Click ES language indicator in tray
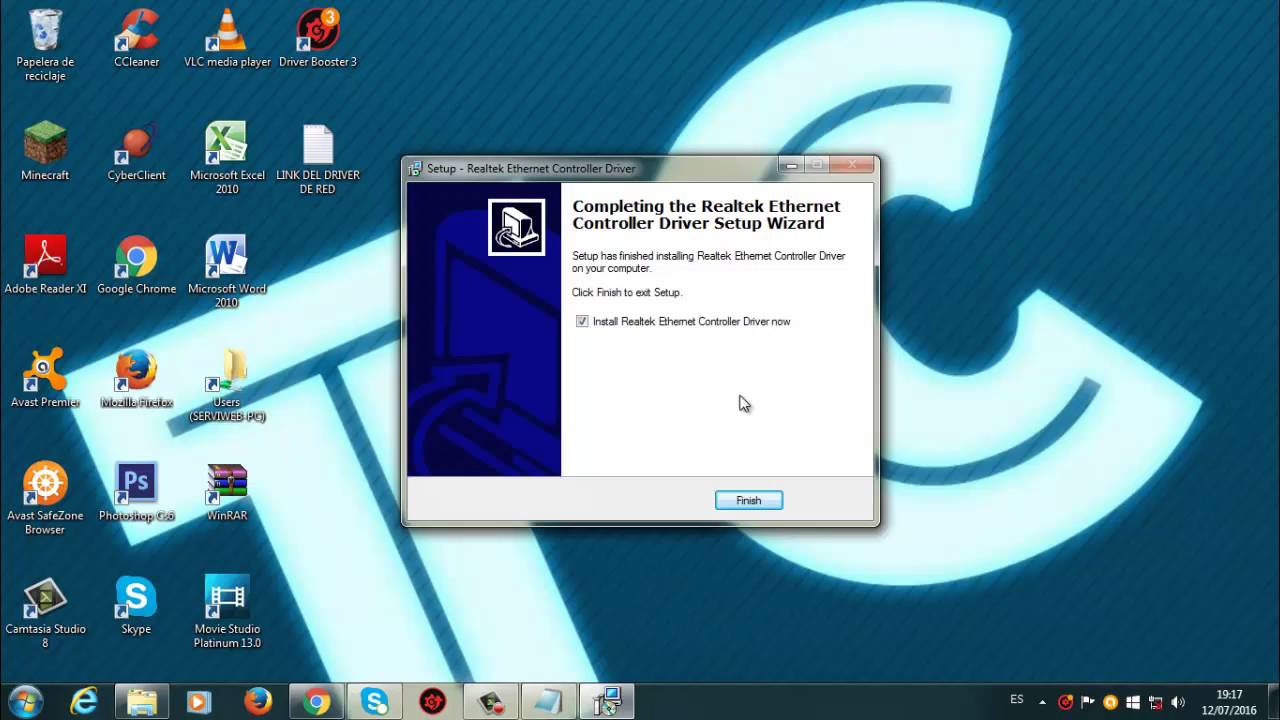The width and height of the screenshot is (1280, 720). tap(1017, 699)
